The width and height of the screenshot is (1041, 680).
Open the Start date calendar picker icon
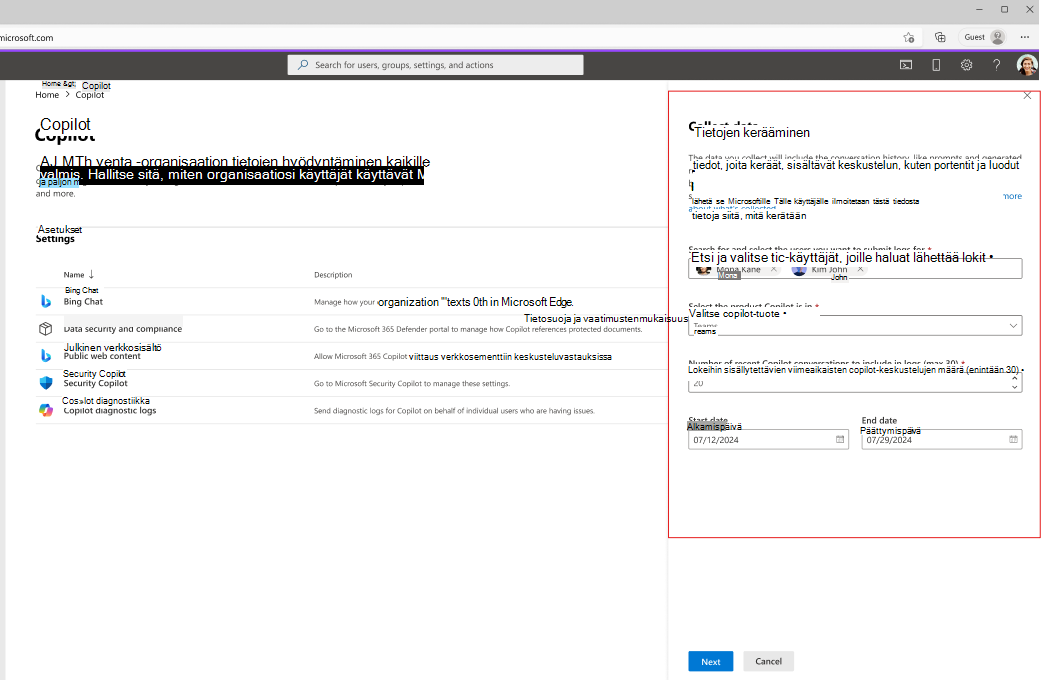click(840, 440)
